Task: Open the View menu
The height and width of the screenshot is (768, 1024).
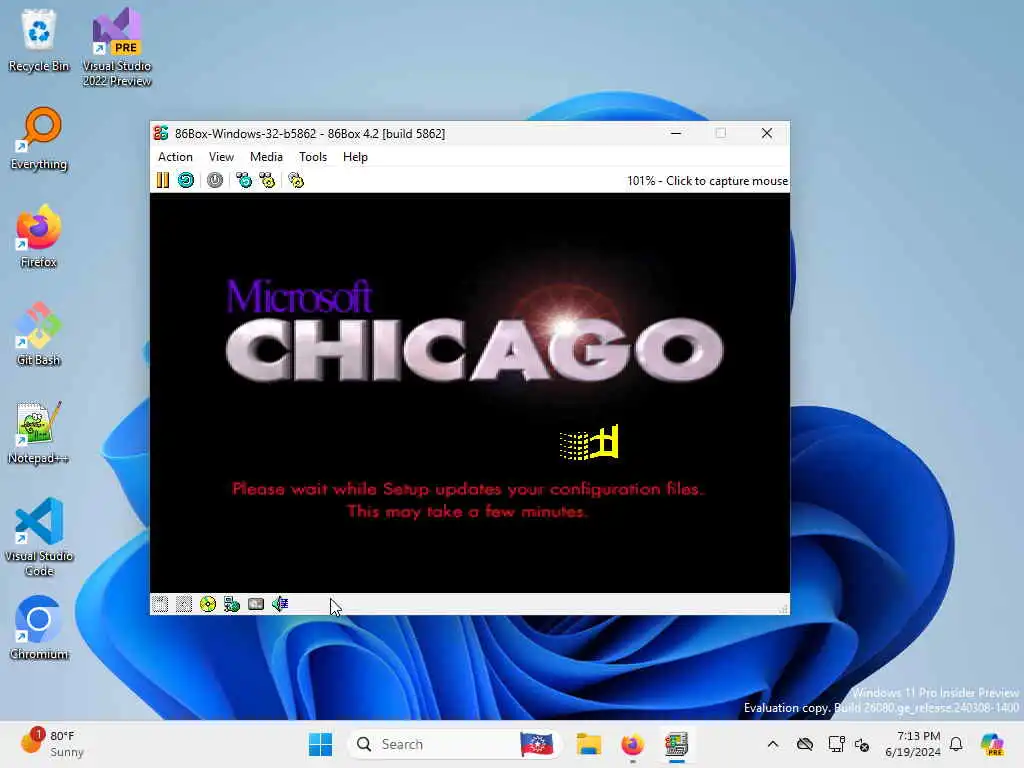Action: coord(221,157)
